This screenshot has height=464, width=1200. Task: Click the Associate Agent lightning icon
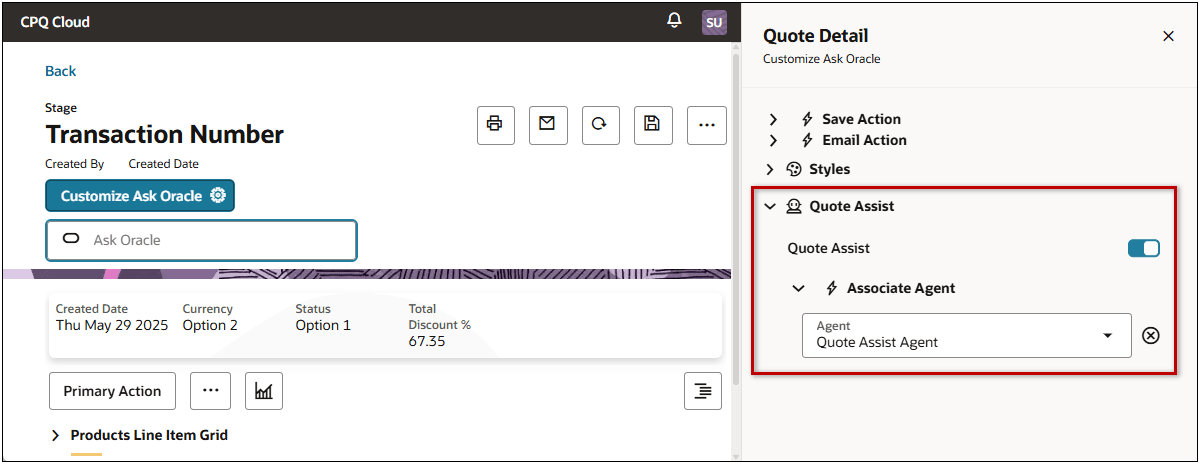[832, 288]
